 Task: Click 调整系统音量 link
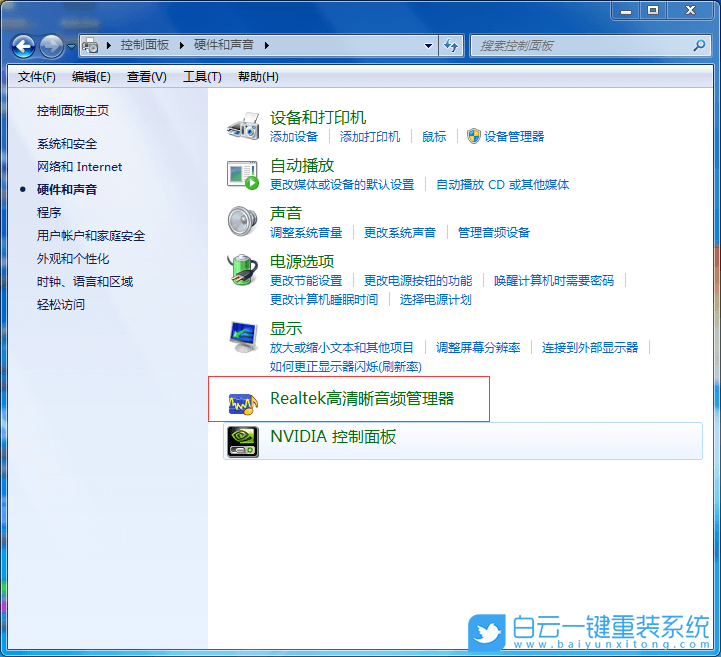306,233
